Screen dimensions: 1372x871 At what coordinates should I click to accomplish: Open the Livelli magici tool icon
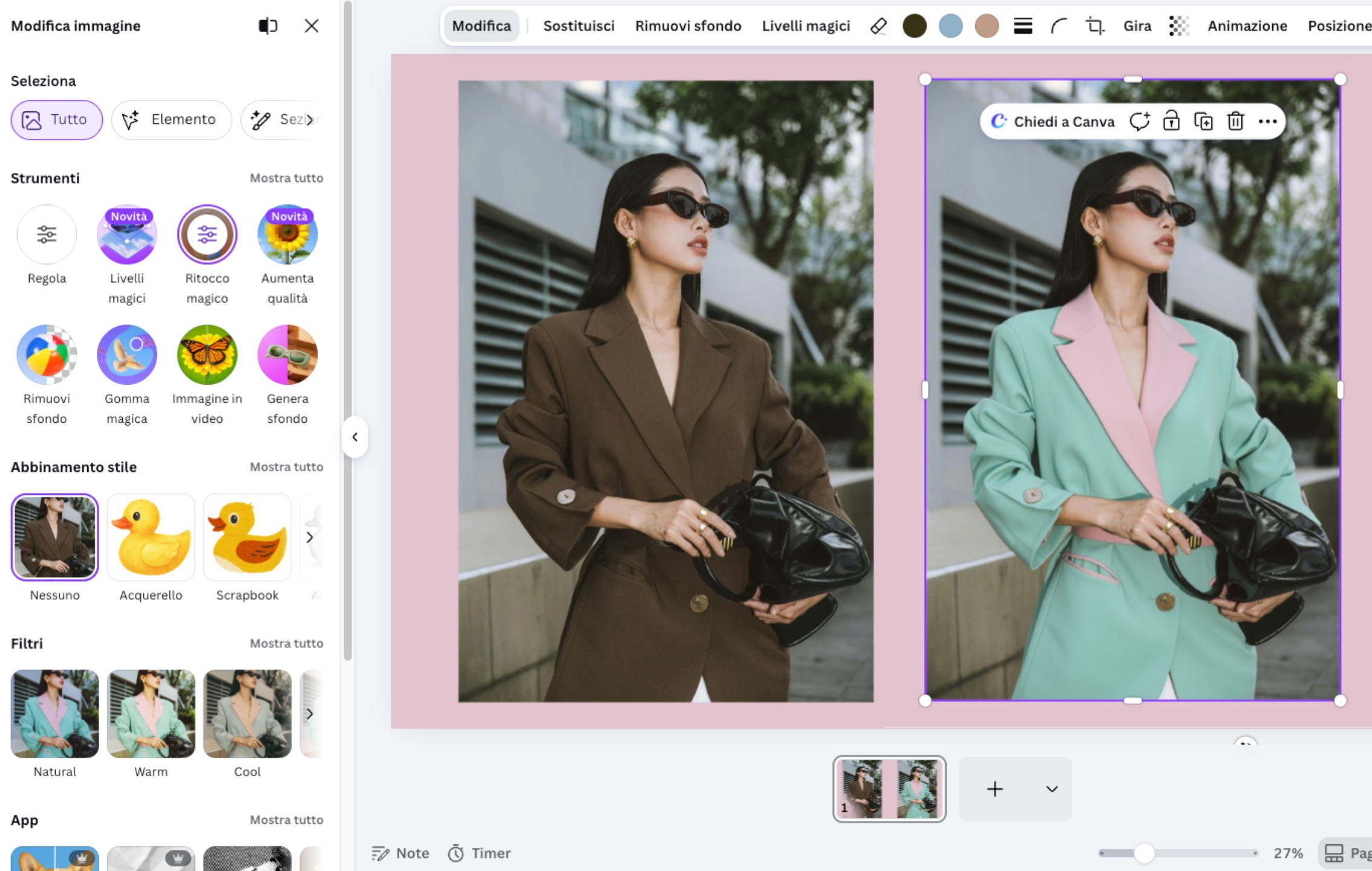pos(127,235)
